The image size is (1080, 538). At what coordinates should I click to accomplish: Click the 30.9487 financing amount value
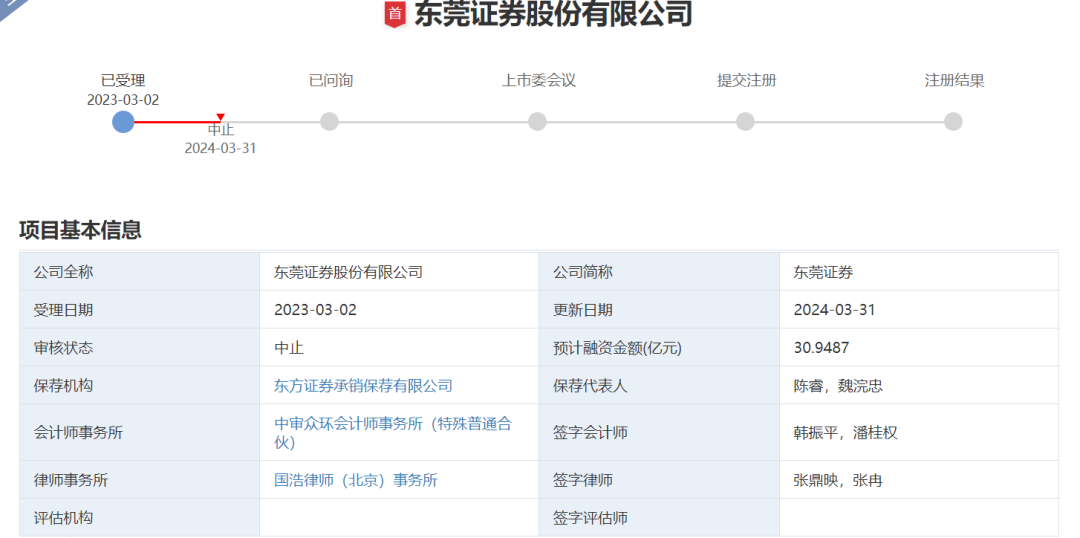coord(821,347)
